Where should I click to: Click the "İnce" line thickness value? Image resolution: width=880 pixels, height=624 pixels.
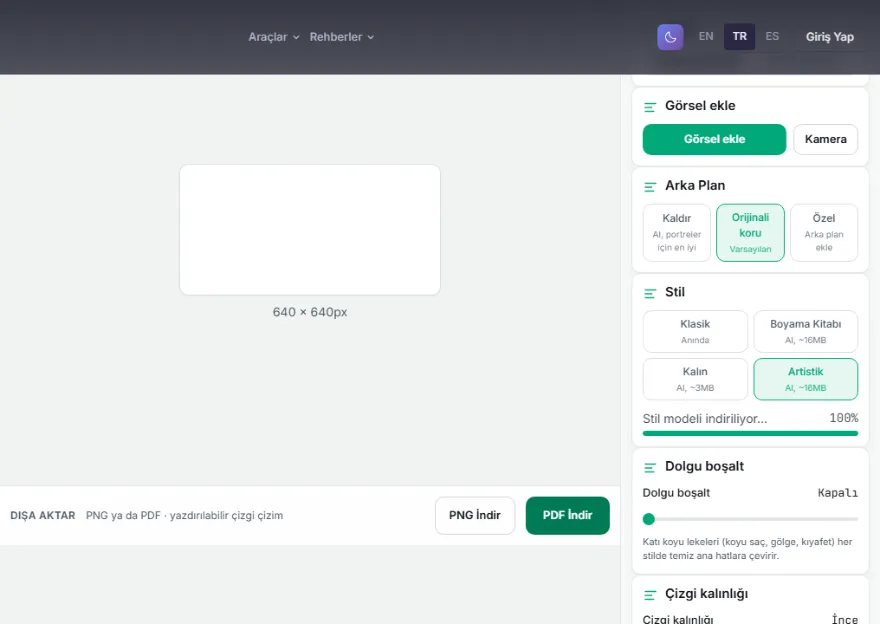[x=845, y=618]
